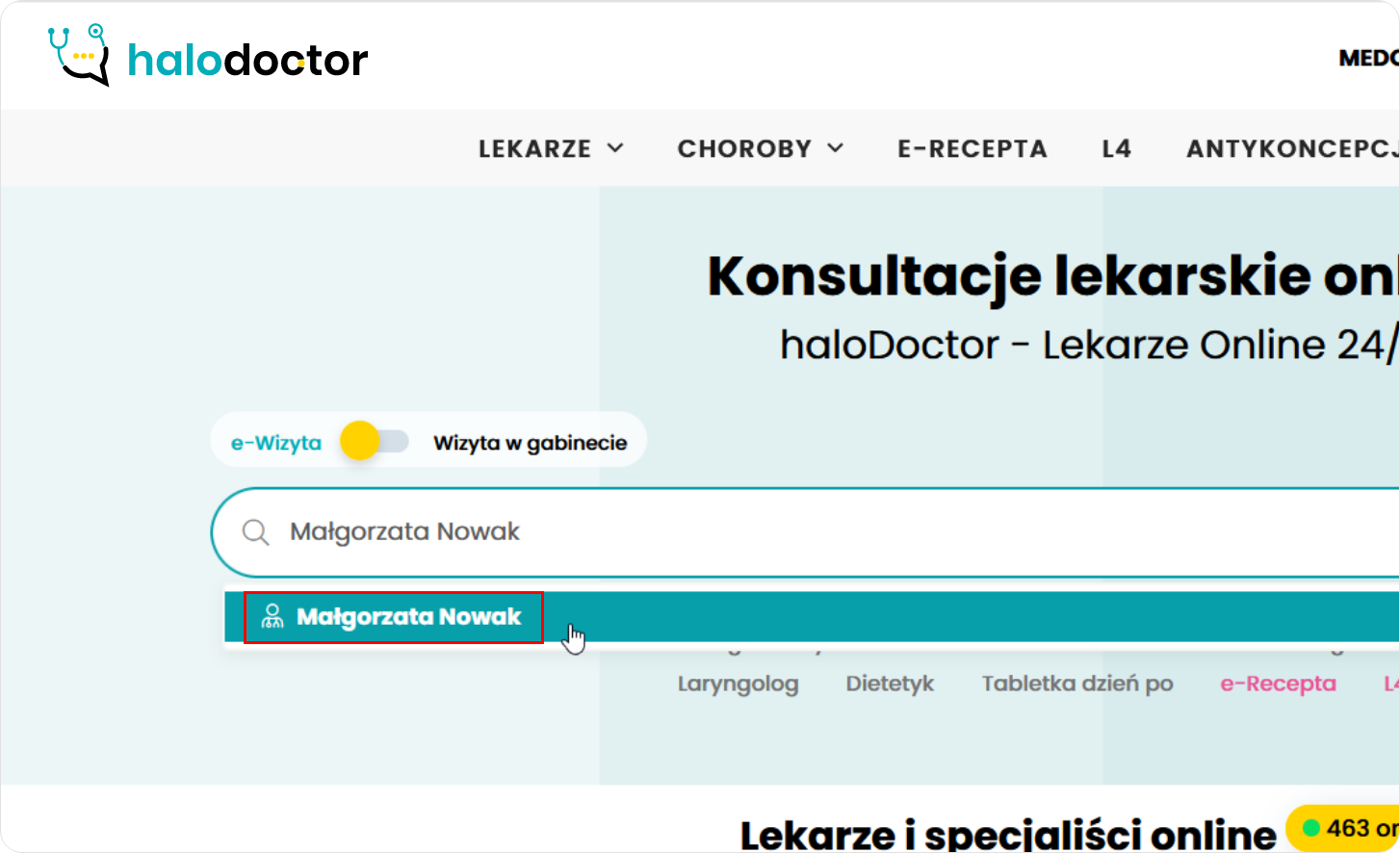Open the E-RECEPTA menu item

pyautogui.click(x=972, y=148)
